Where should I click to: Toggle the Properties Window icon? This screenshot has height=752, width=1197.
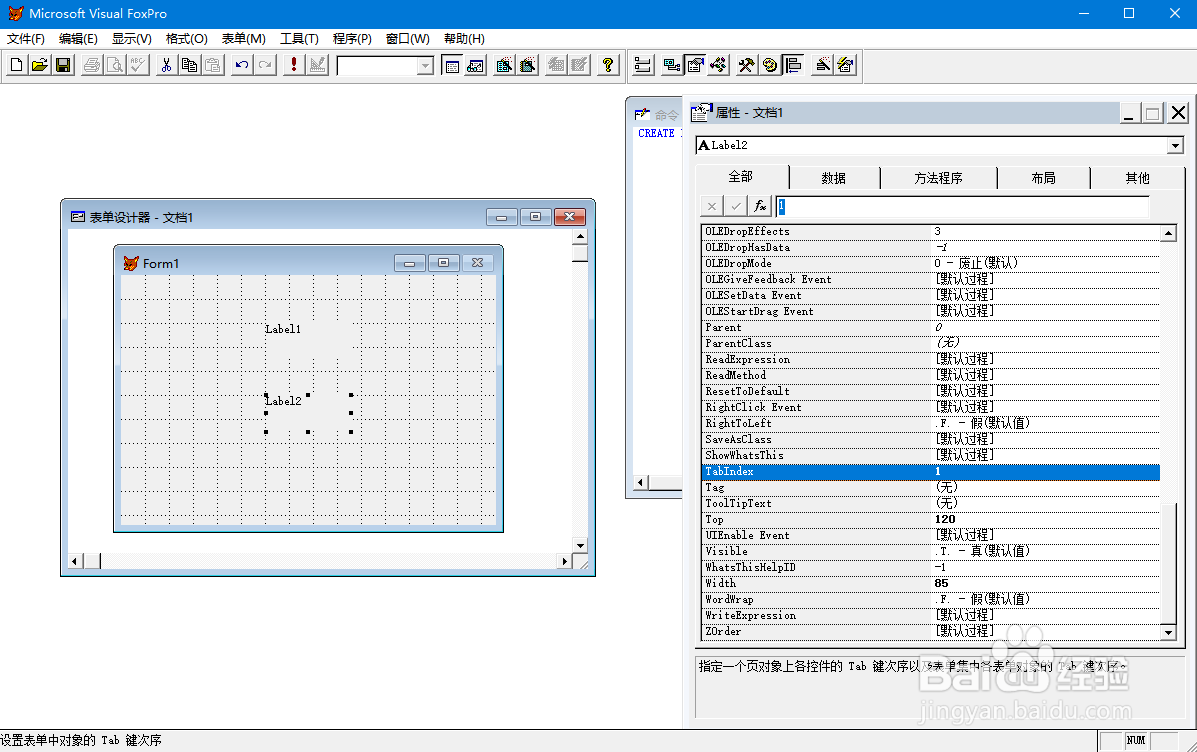[x=695, y=65]
